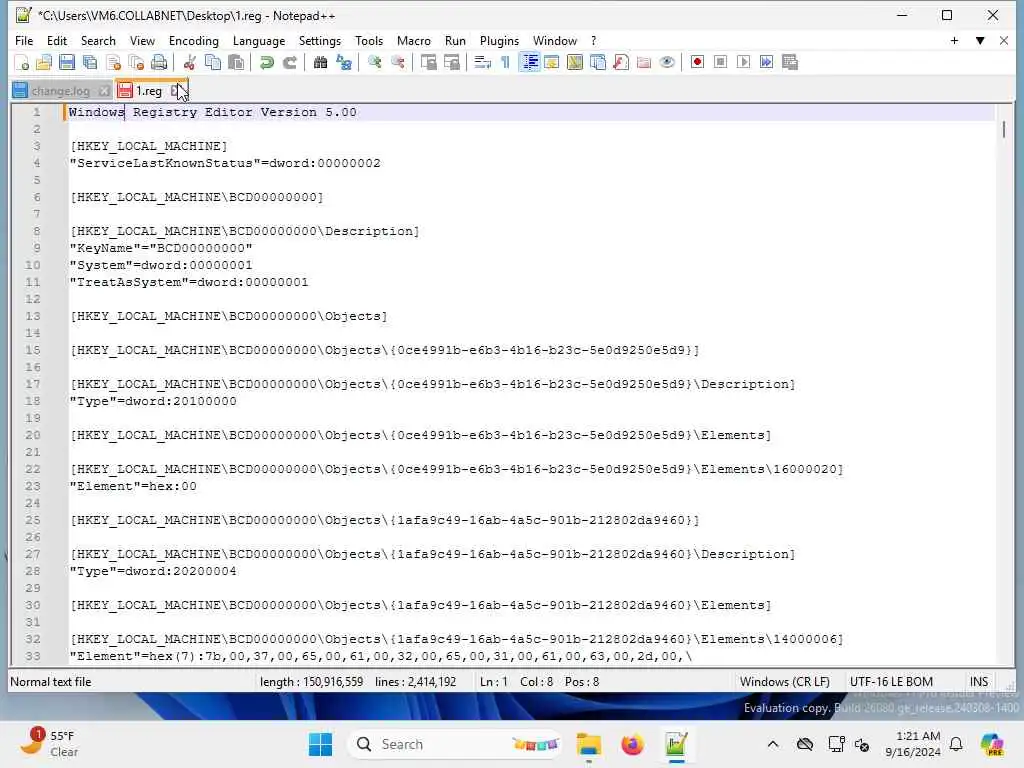Click the Stop recording macro button
This screenshot has height=768, width=1024.
coord(720,62)
